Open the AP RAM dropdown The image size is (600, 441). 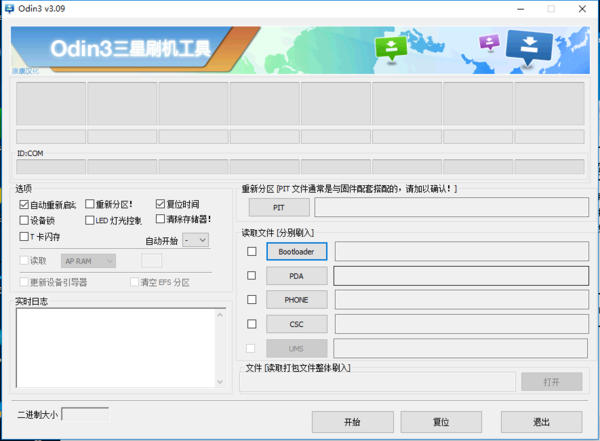click(x=88, y=261)
